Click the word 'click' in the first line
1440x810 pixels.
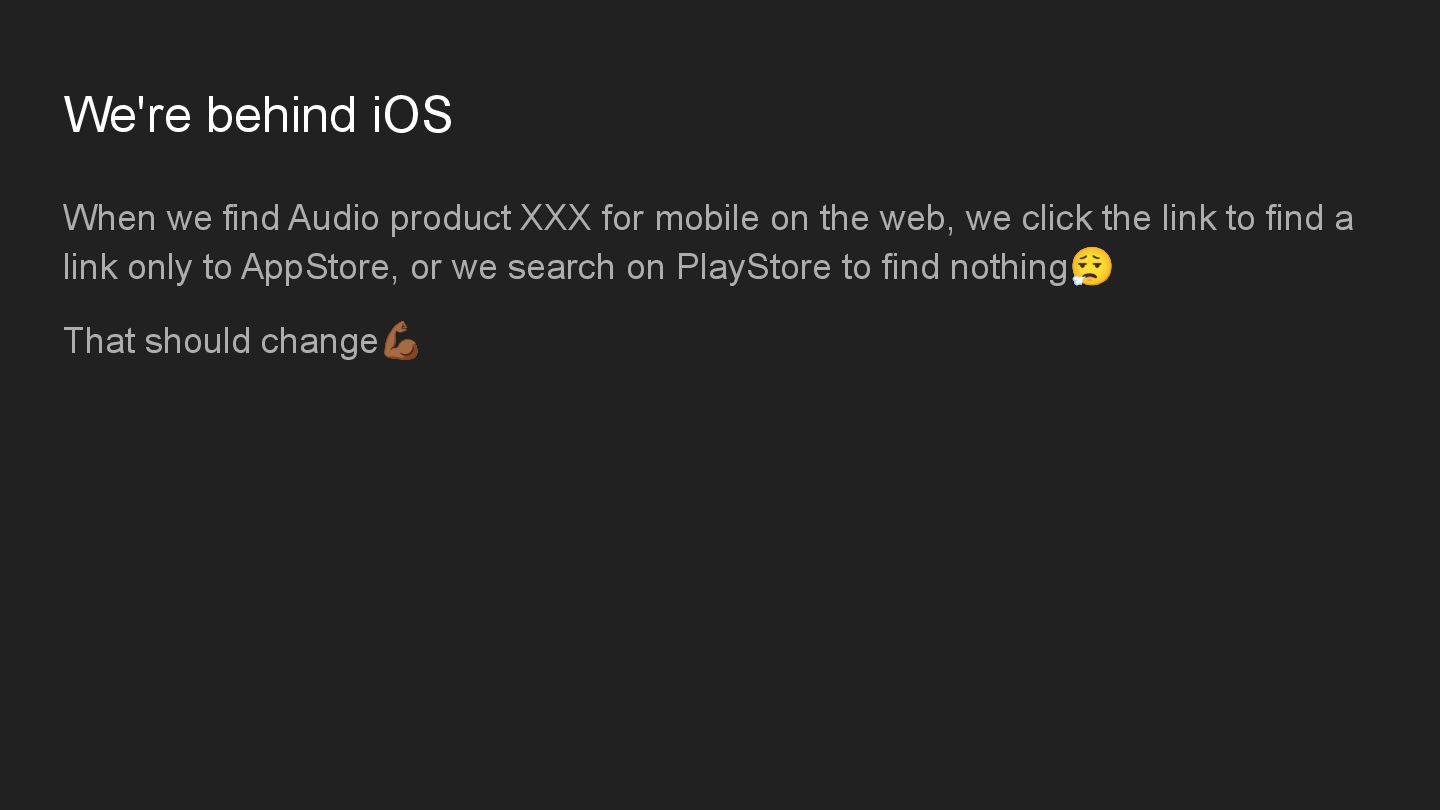click(x=1057, y=217)
